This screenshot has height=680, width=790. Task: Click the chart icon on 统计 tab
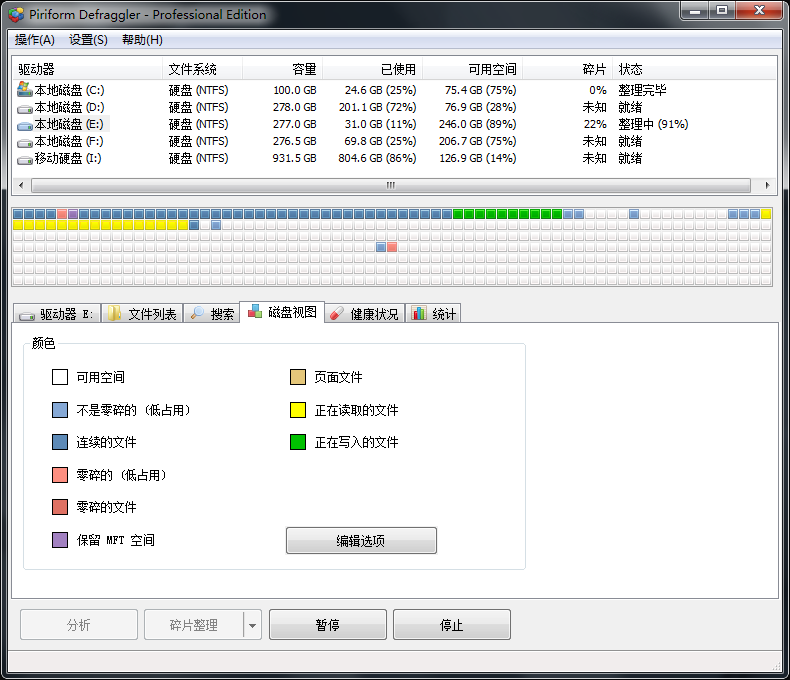[419, 313]
